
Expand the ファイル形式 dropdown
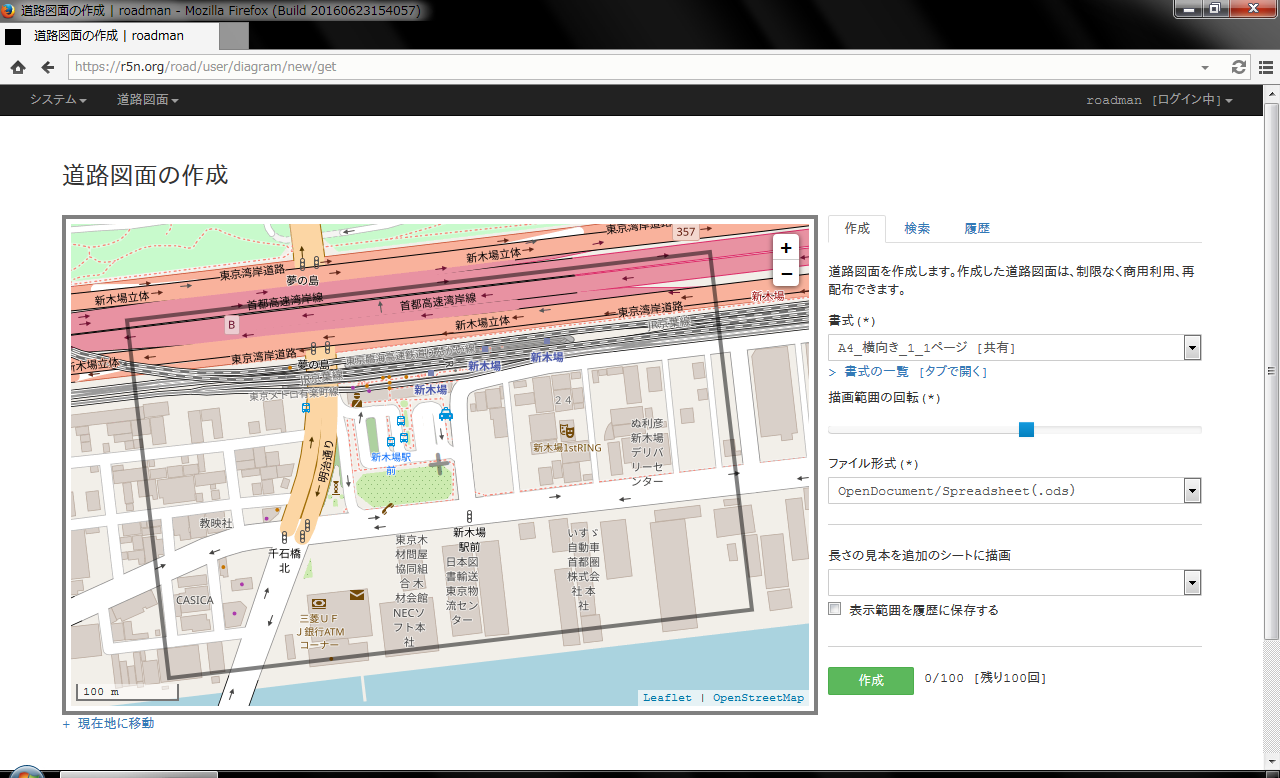tap(1014, 491)
